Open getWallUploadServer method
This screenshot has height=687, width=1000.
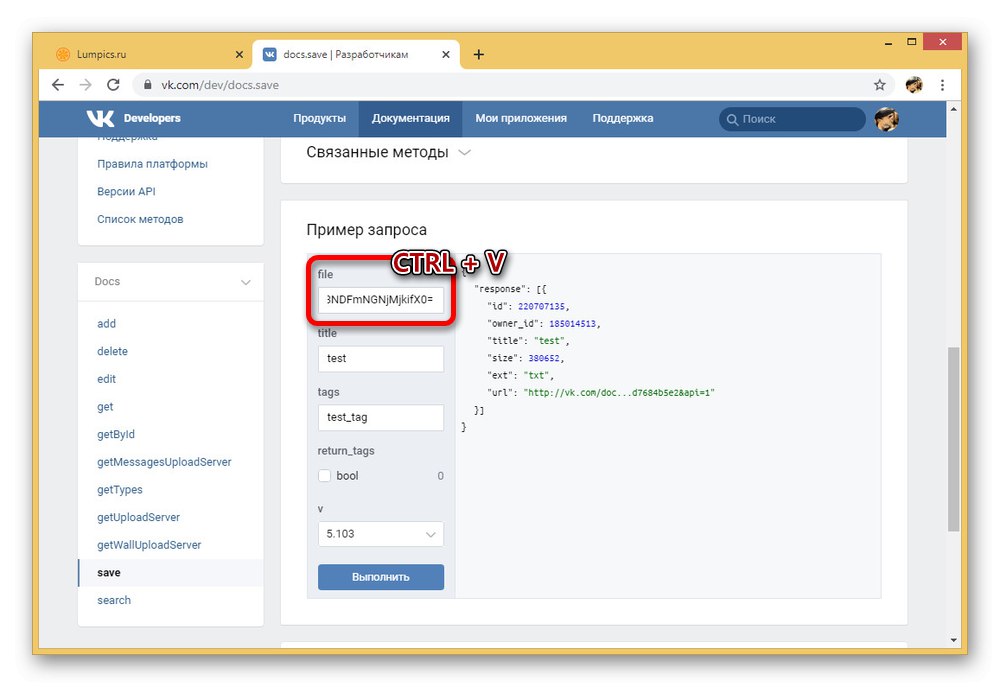(149, 545)
